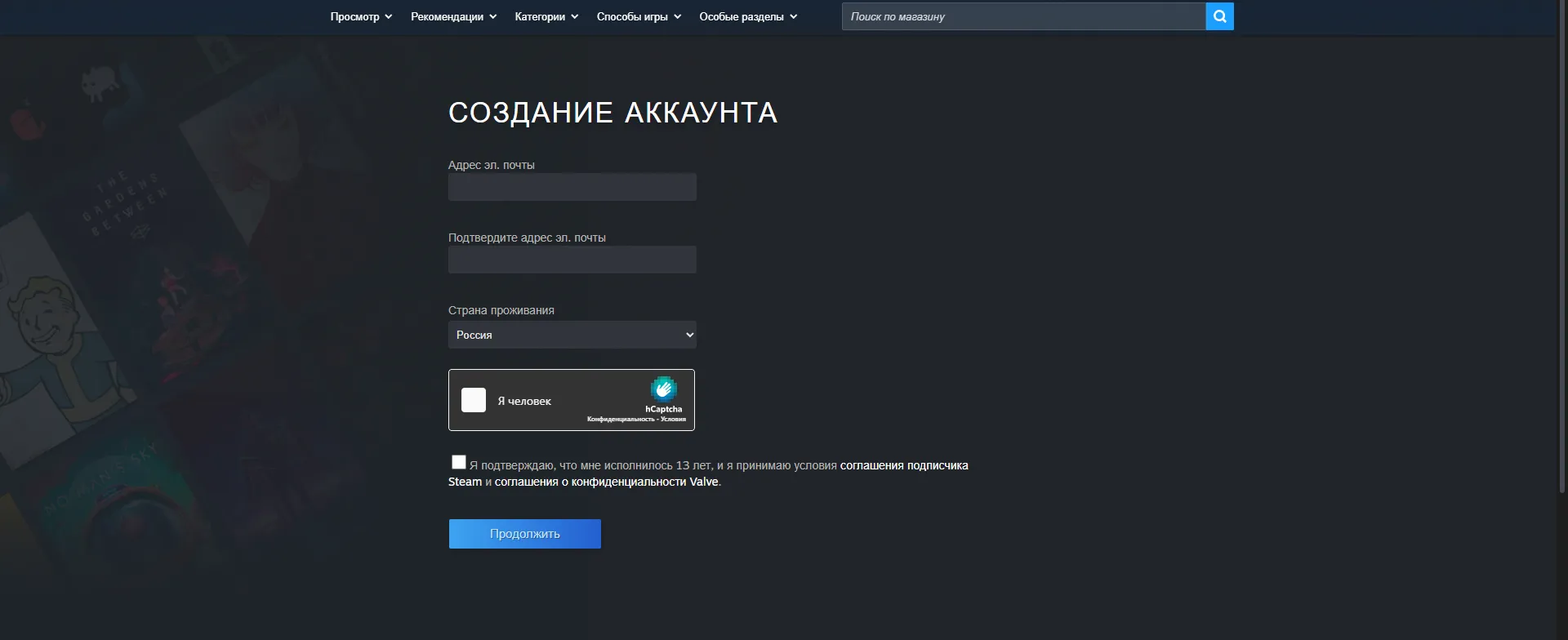Open the 'Страна проживания' country dropdown
The height and width of the screenshot is (640, 1568).
click(572, 335)
